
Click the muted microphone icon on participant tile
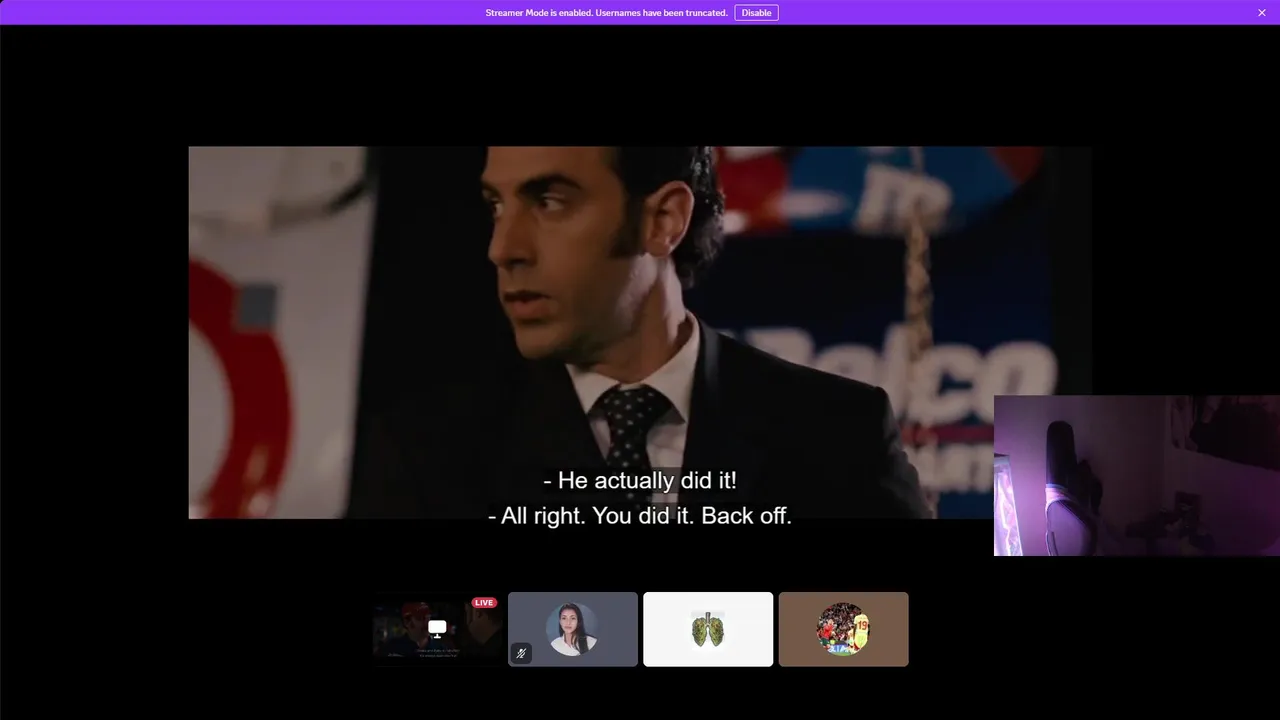pyautogui.click(x=521, y=654)
